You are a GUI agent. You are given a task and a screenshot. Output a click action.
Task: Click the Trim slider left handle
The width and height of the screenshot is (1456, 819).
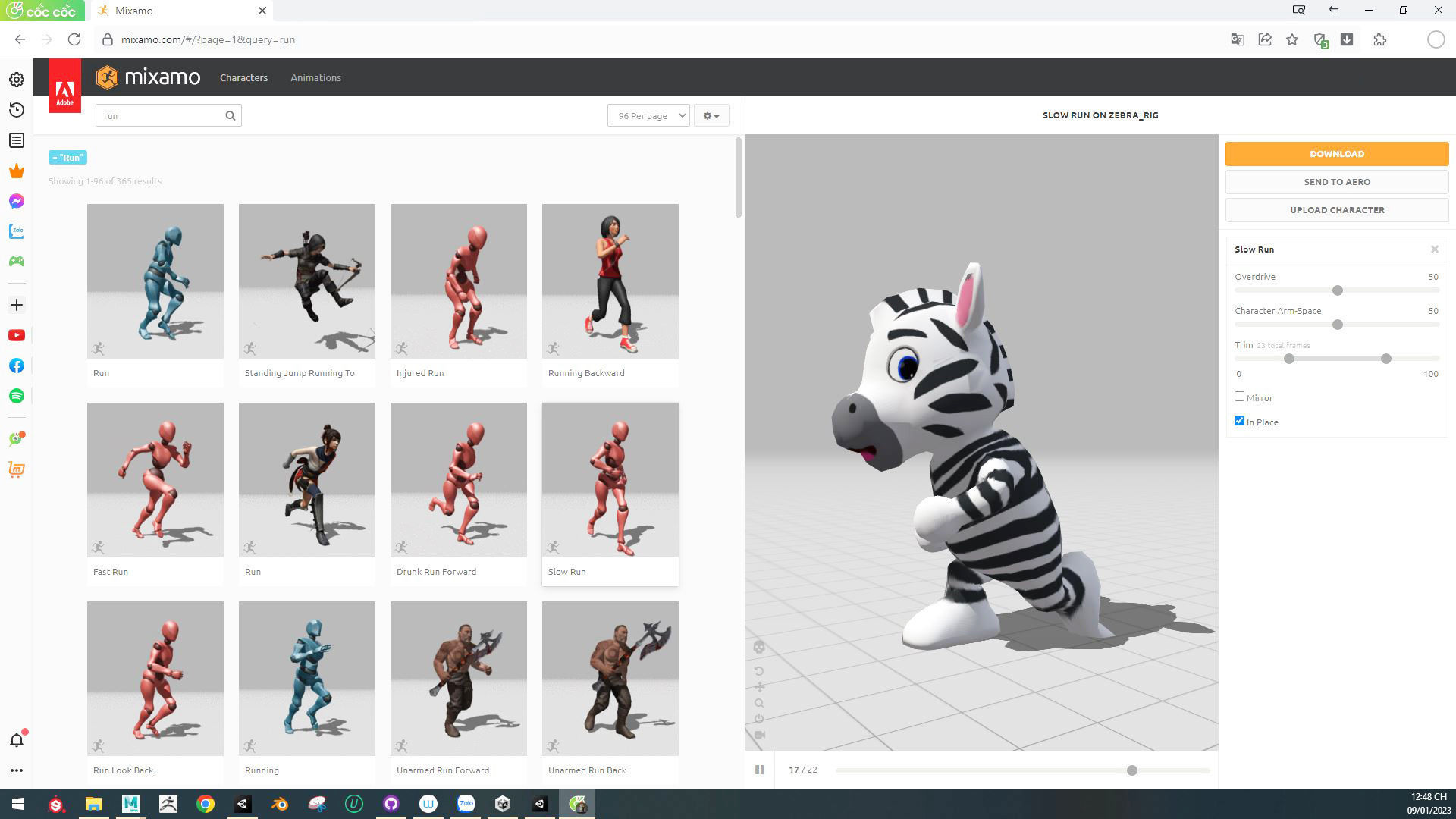(1289, 359)
